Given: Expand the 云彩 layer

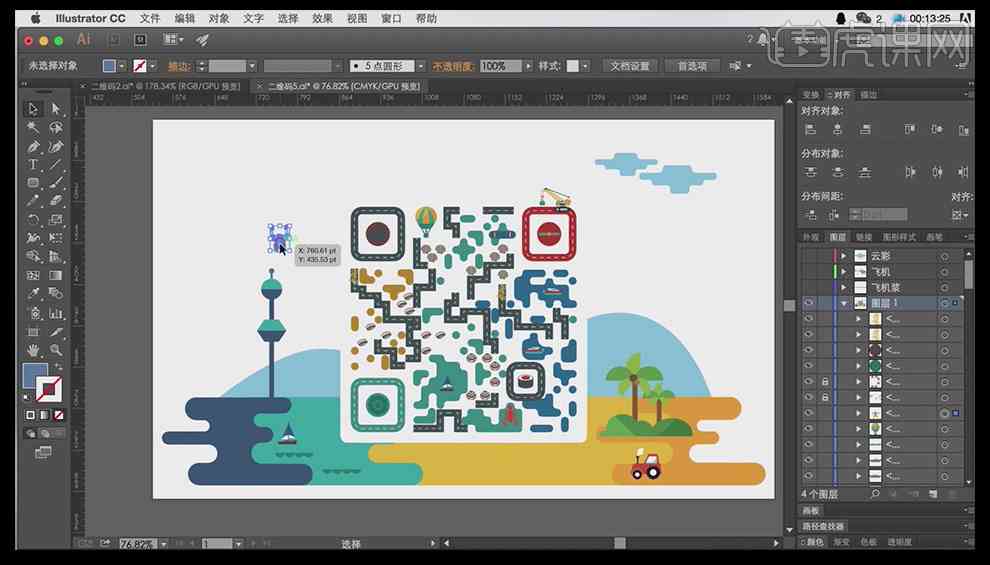Looking at the screenshot, I should pyautogui.click(x=844, y=256).
